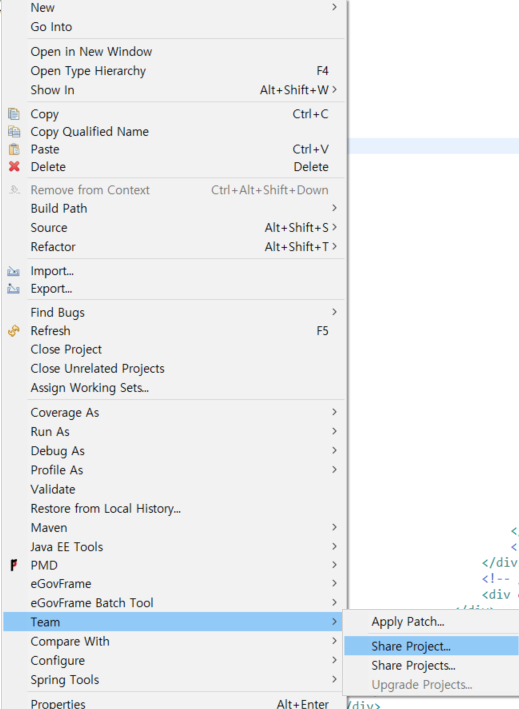Expand the Spring Tools submenu arrow
This screenshot has height=709, width=519.
(x=334, y=679)
